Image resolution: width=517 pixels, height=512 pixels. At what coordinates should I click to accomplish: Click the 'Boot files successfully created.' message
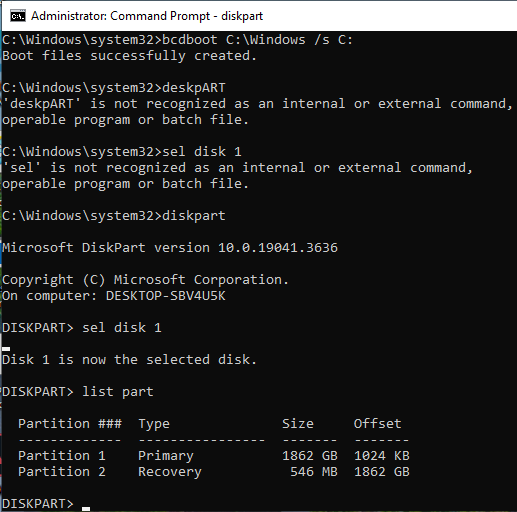pyautogui.click(x=129, y=56)
